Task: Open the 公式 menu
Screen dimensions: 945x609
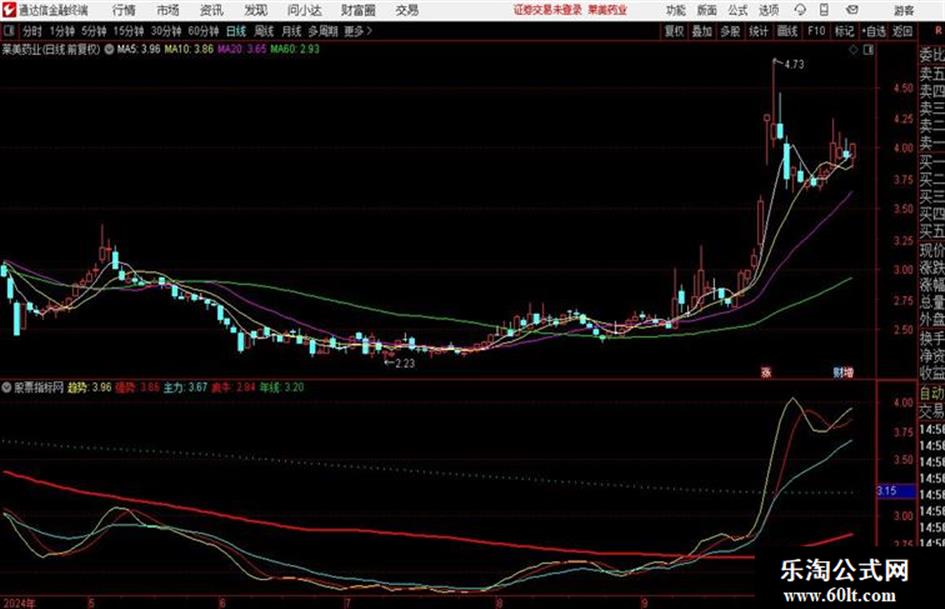Action: coord(738,10)
